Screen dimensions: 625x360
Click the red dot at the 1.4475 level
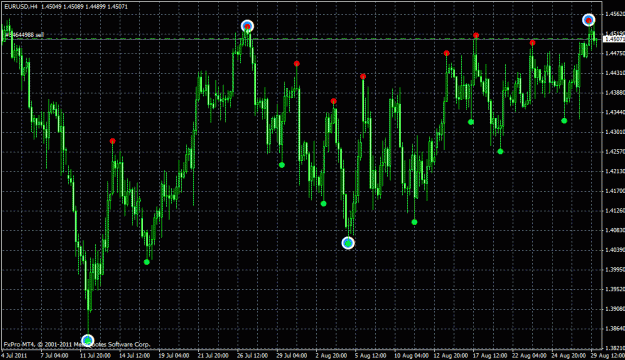[446, 53]
